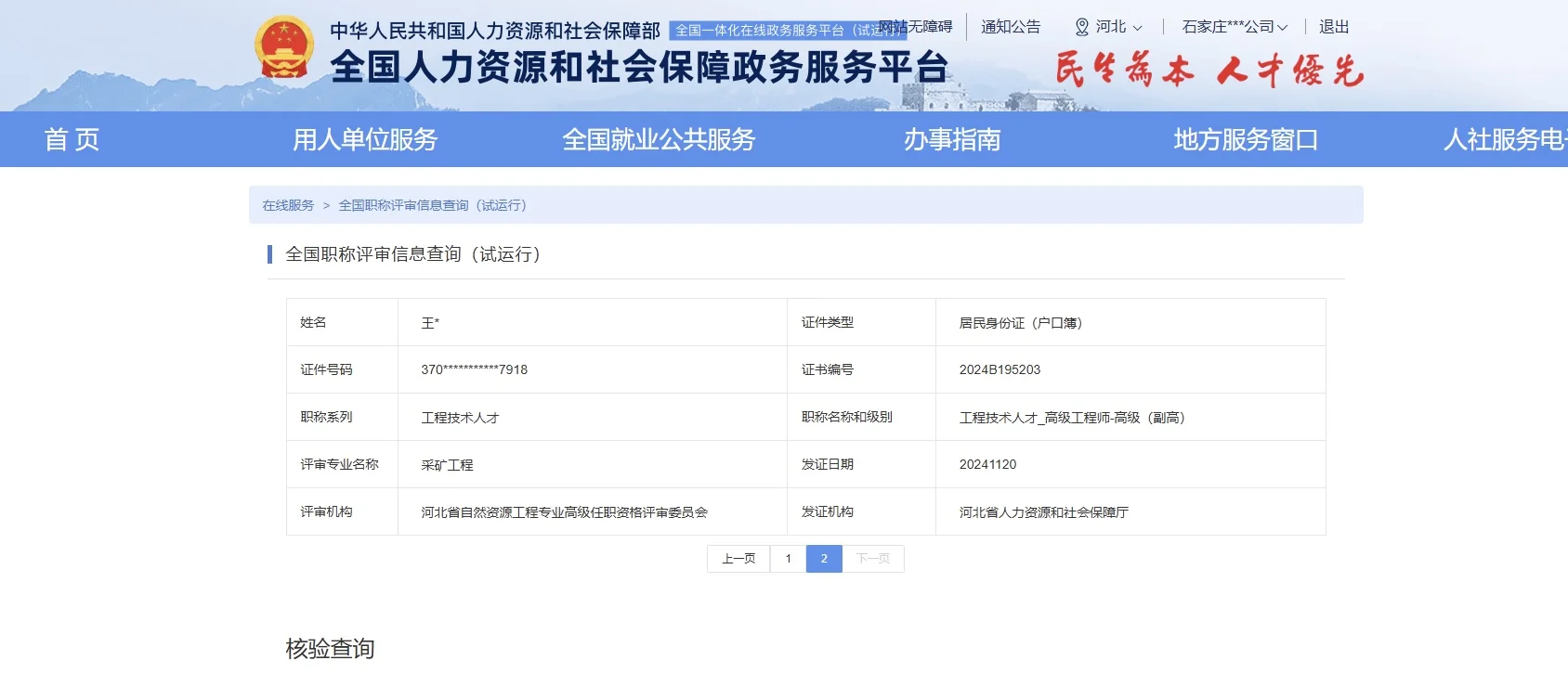Click the 网站无障碍 accessibility link
This screenshot has height=673, width=1568.
coord(916,27)
